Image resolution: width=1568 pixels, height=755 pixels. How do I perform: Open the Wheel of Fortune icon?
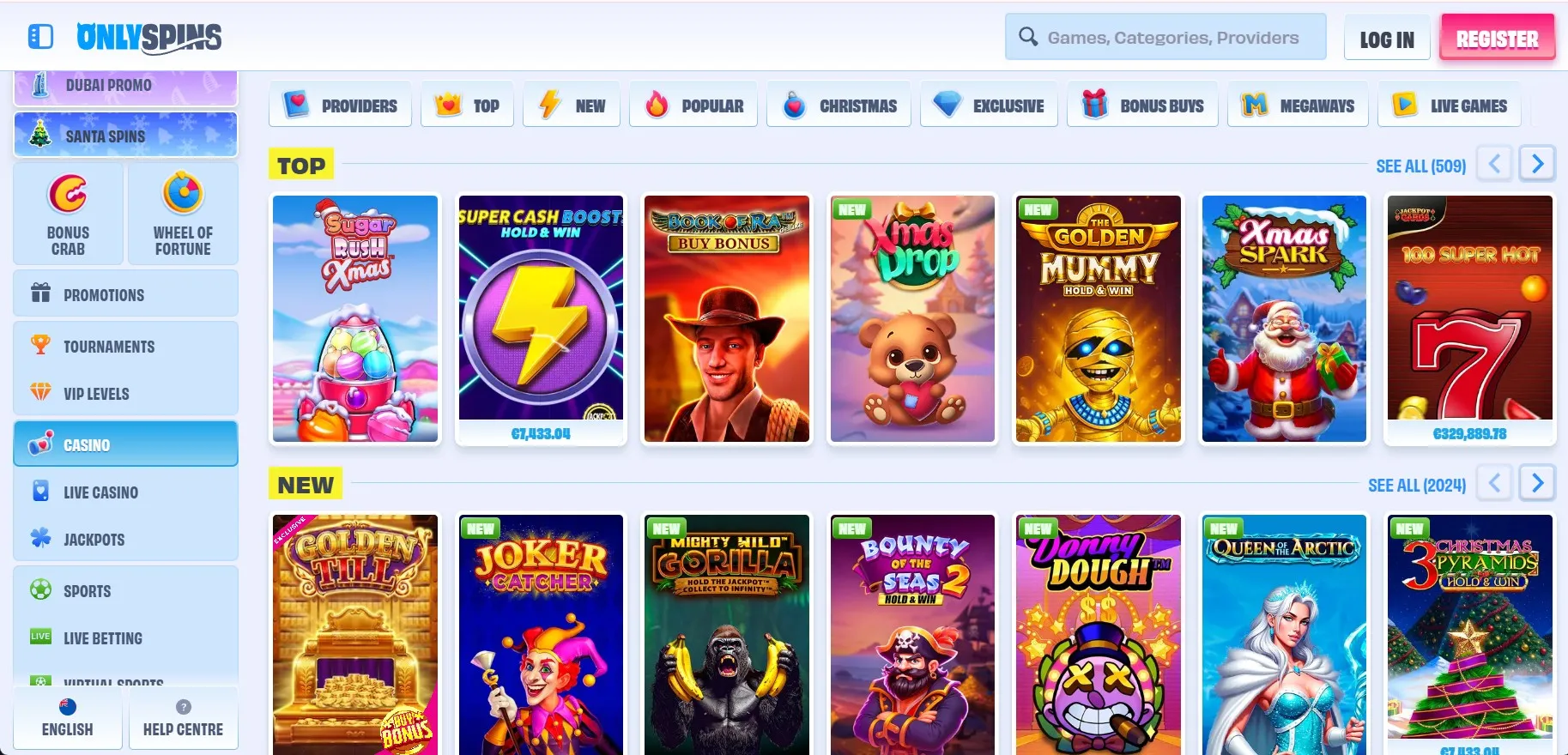(x=183, y=194)
